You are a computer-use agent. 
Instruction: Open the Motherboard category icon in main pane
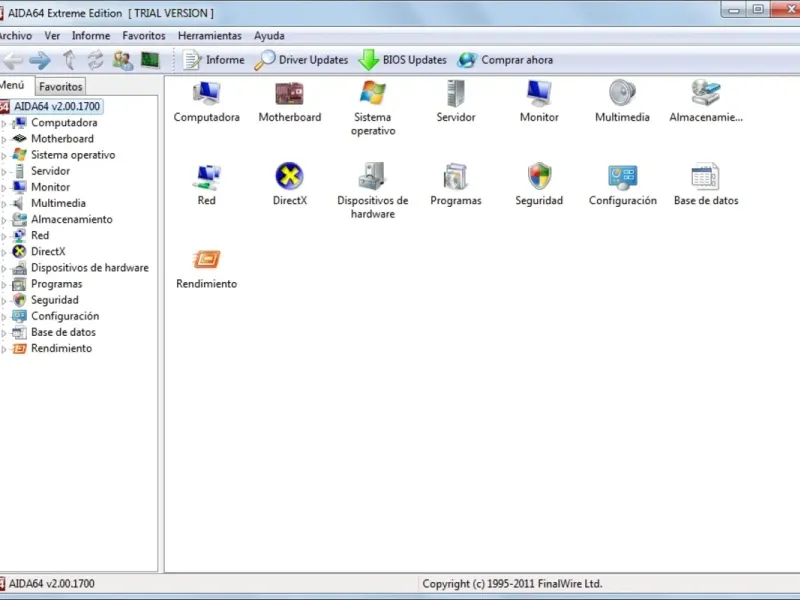click(x=289, y=93)
